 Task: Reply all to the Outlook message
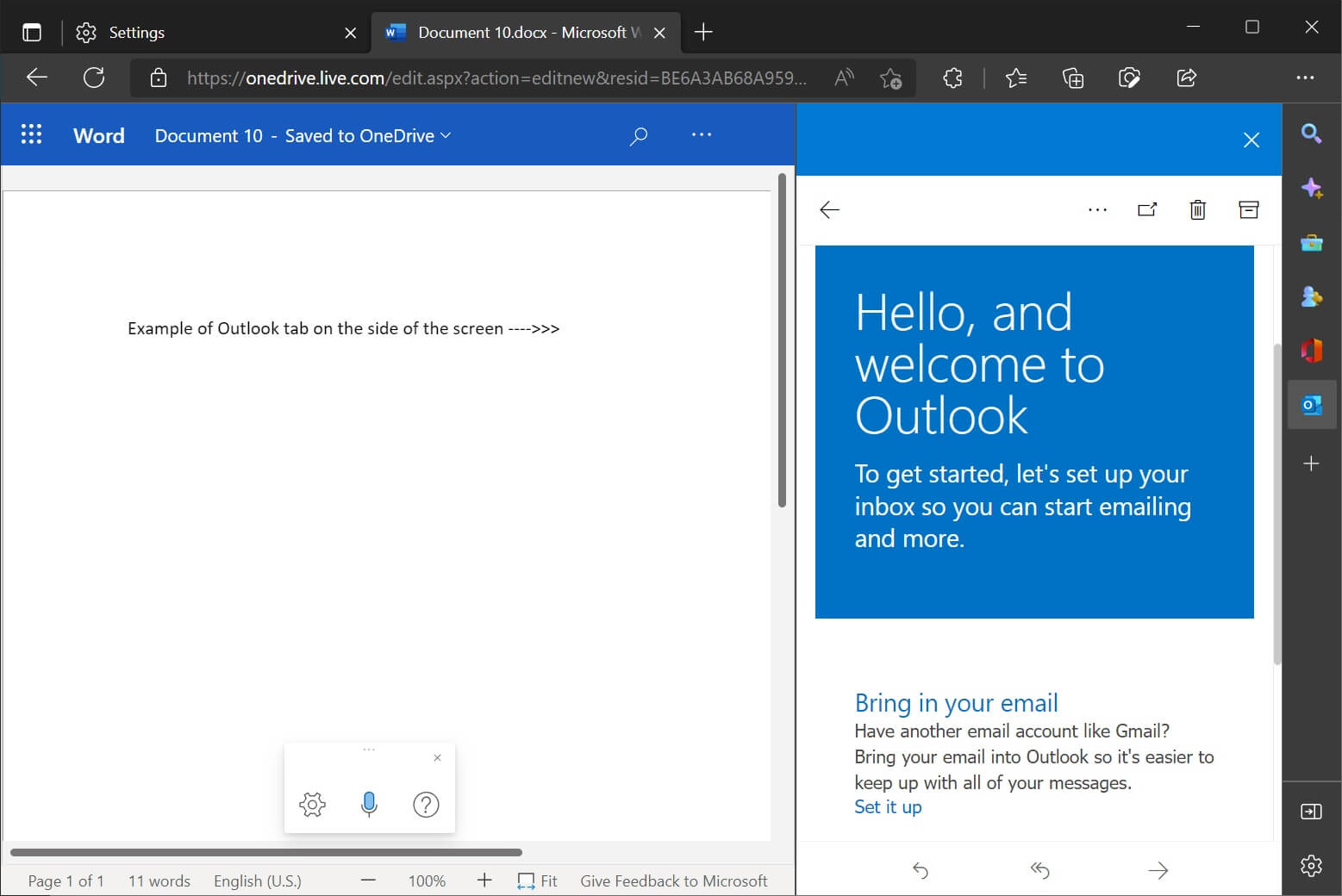[1039, 870]
